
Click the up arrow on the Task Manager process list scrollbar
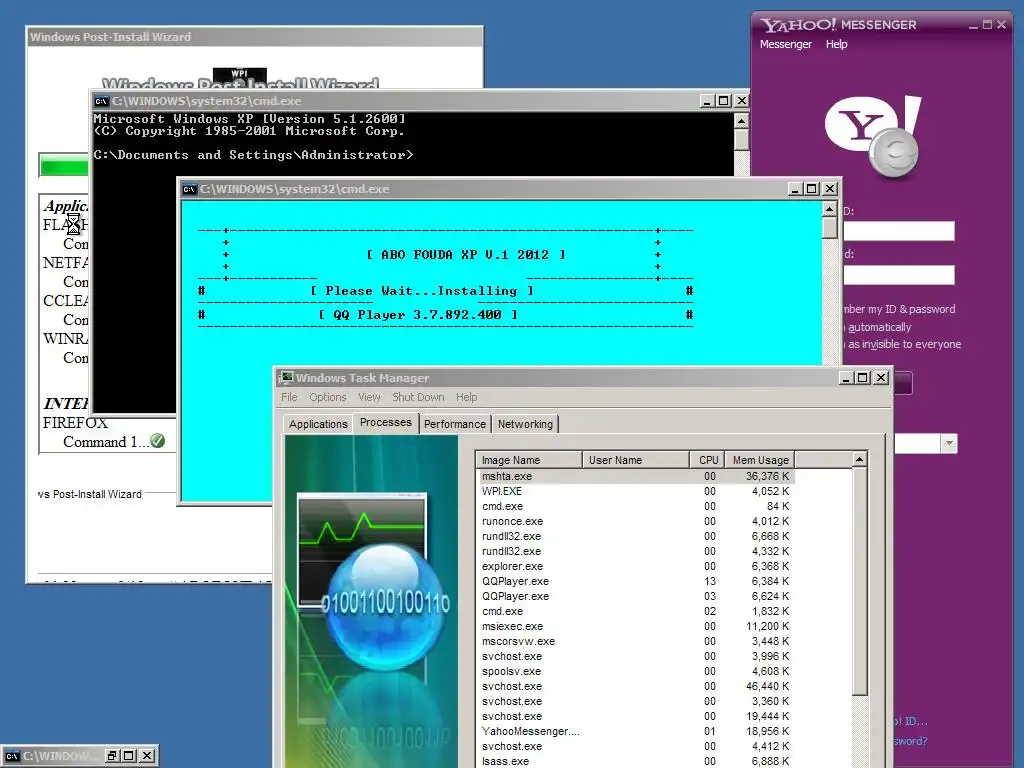(x=859, y=460)
